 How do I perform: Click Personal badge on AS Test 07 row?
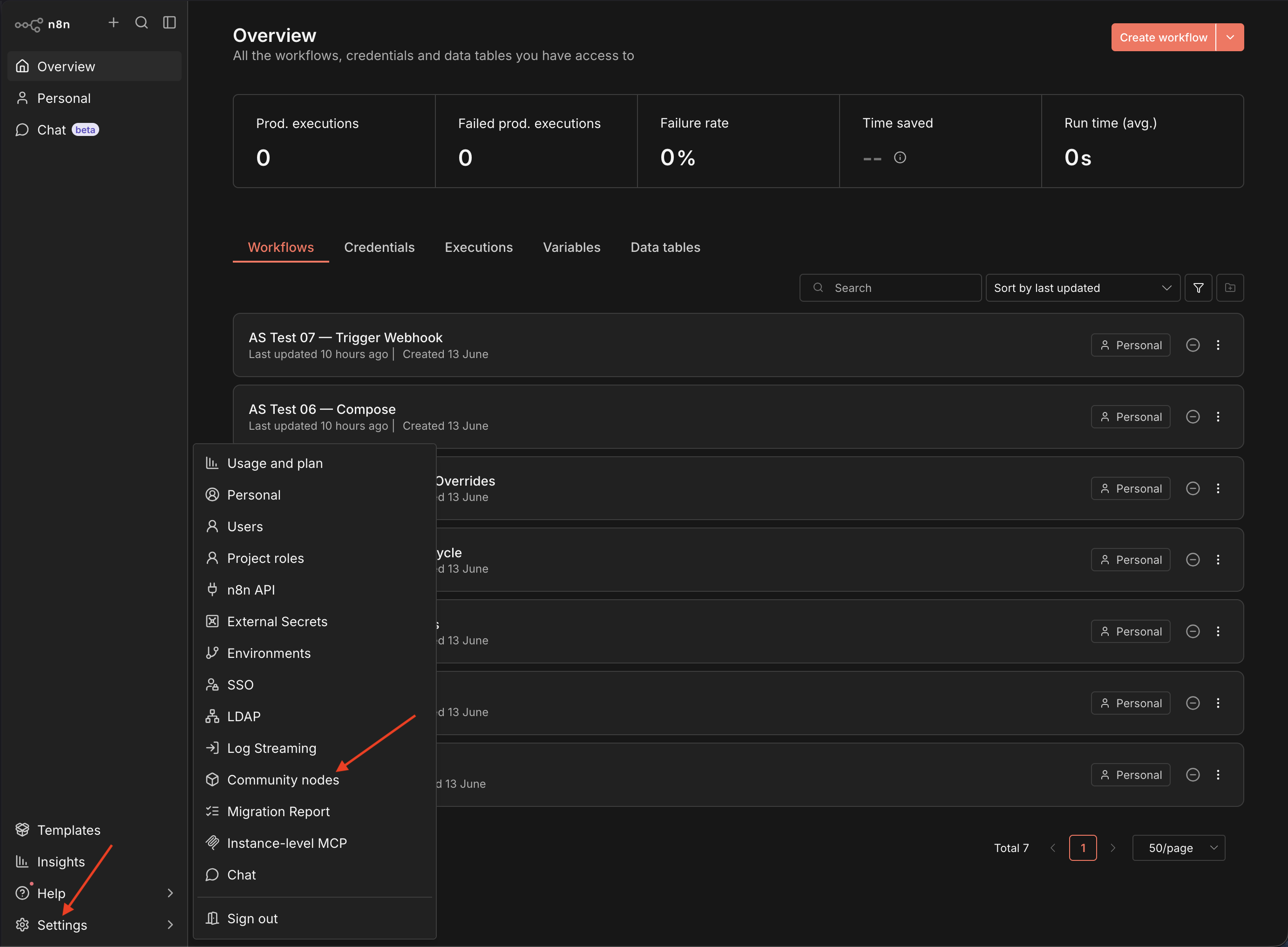click(1130, 345)
